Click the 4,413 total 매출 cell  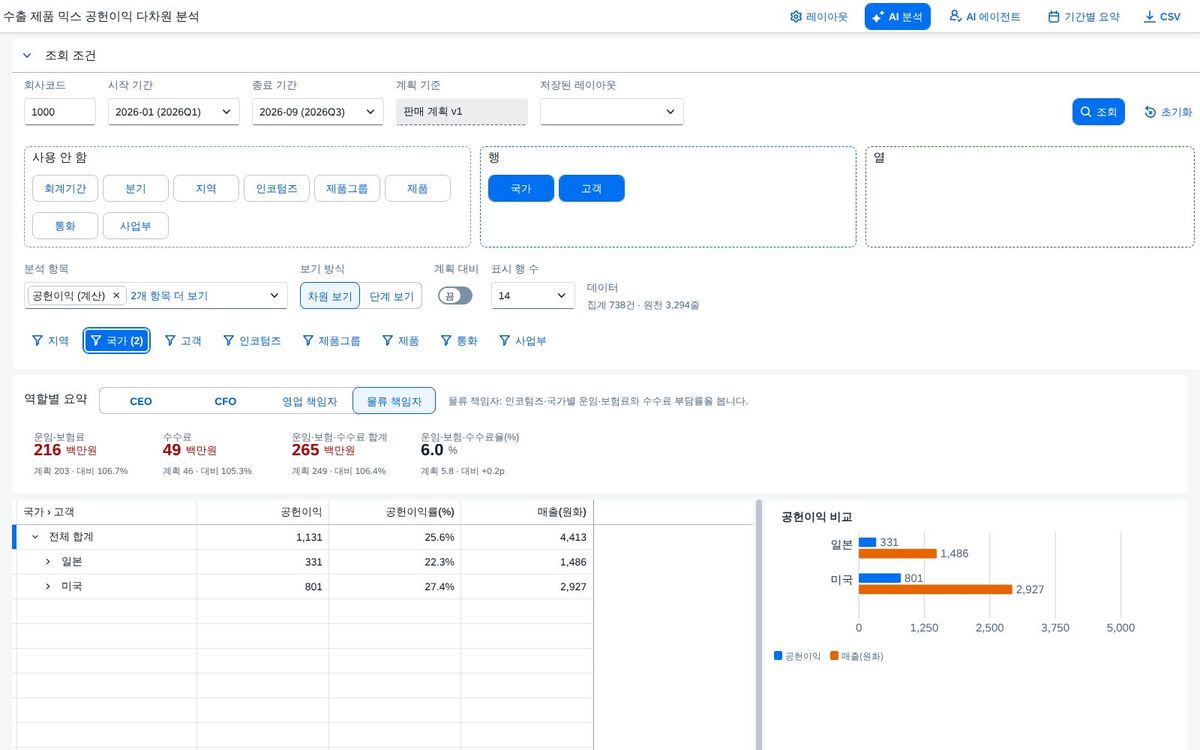tap(527, 537)
